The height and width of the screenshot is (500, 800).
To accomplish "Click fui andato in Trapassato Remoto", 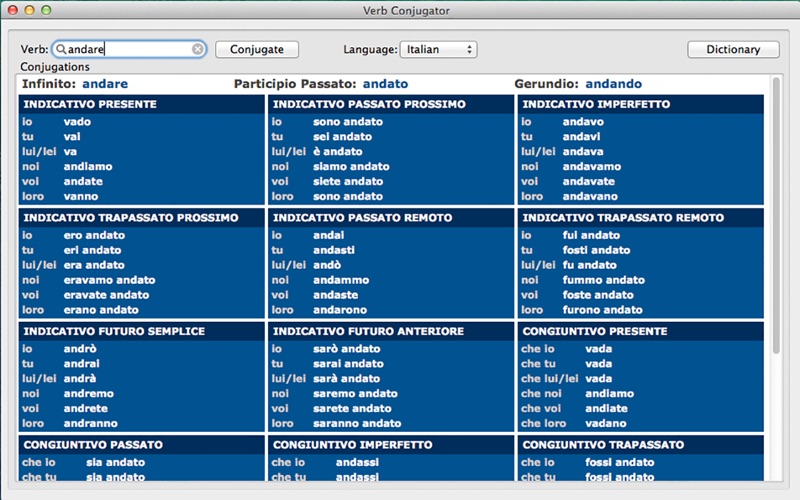I will [x=591, y=235].
